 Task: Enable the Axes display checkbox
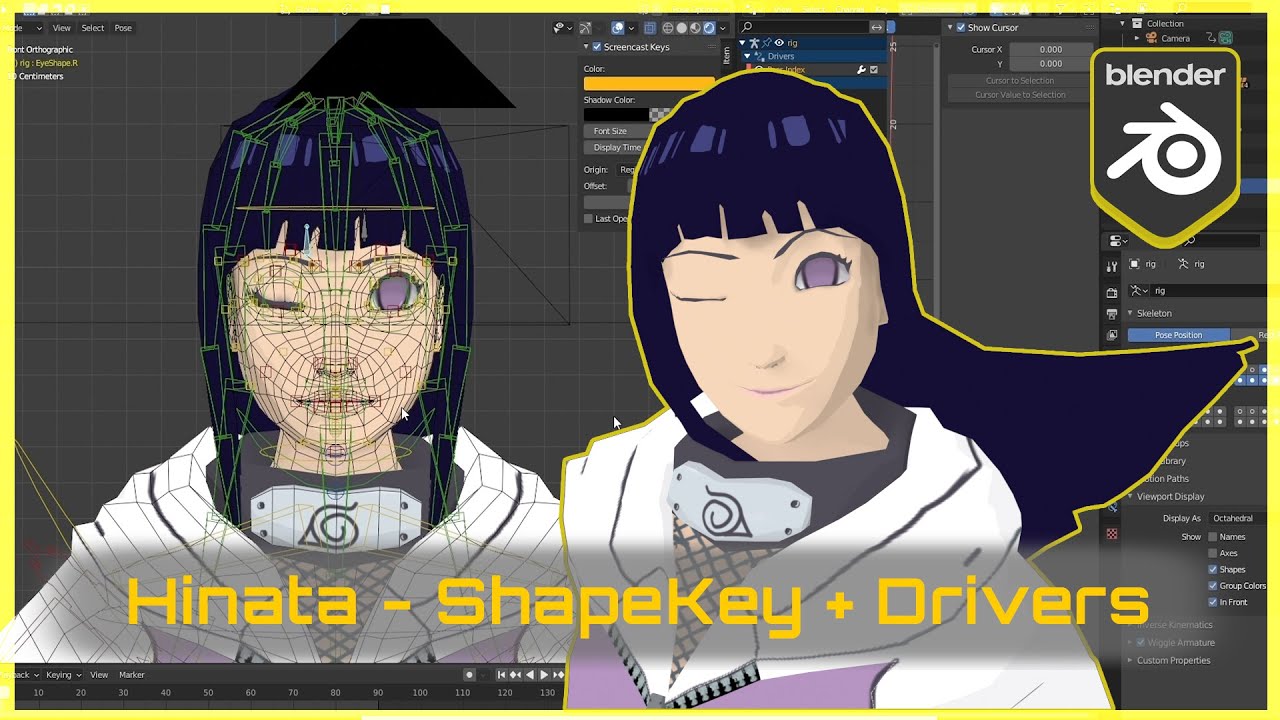pos(1213,553)
